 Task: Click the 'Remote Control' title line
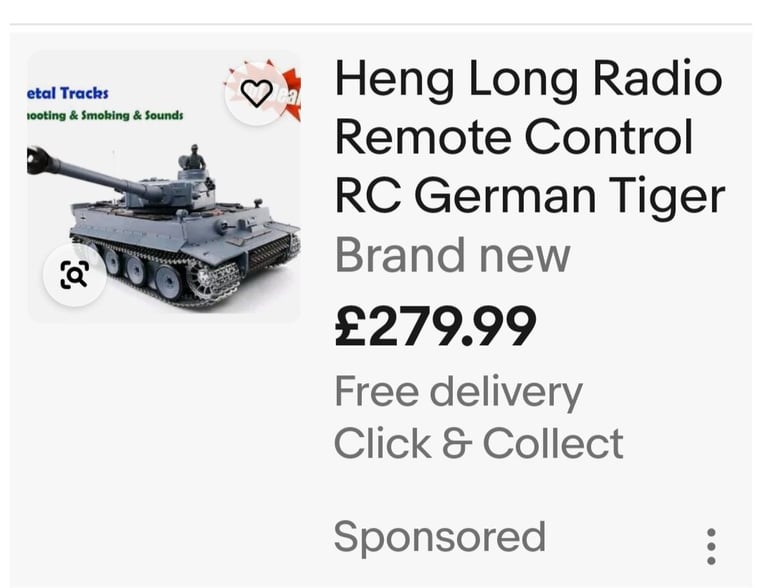click(514, 137)
